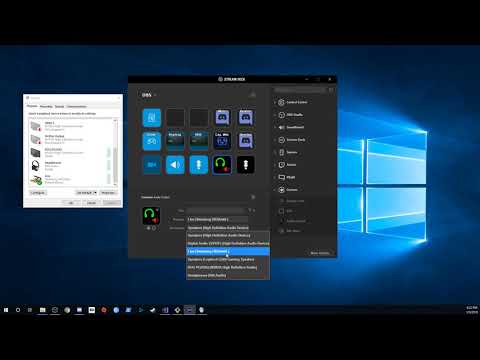Viewport: 480px width, 360px height.
Task: Choose the NVIDIA High Definition Audio option
Action: (x=228, y=267)
